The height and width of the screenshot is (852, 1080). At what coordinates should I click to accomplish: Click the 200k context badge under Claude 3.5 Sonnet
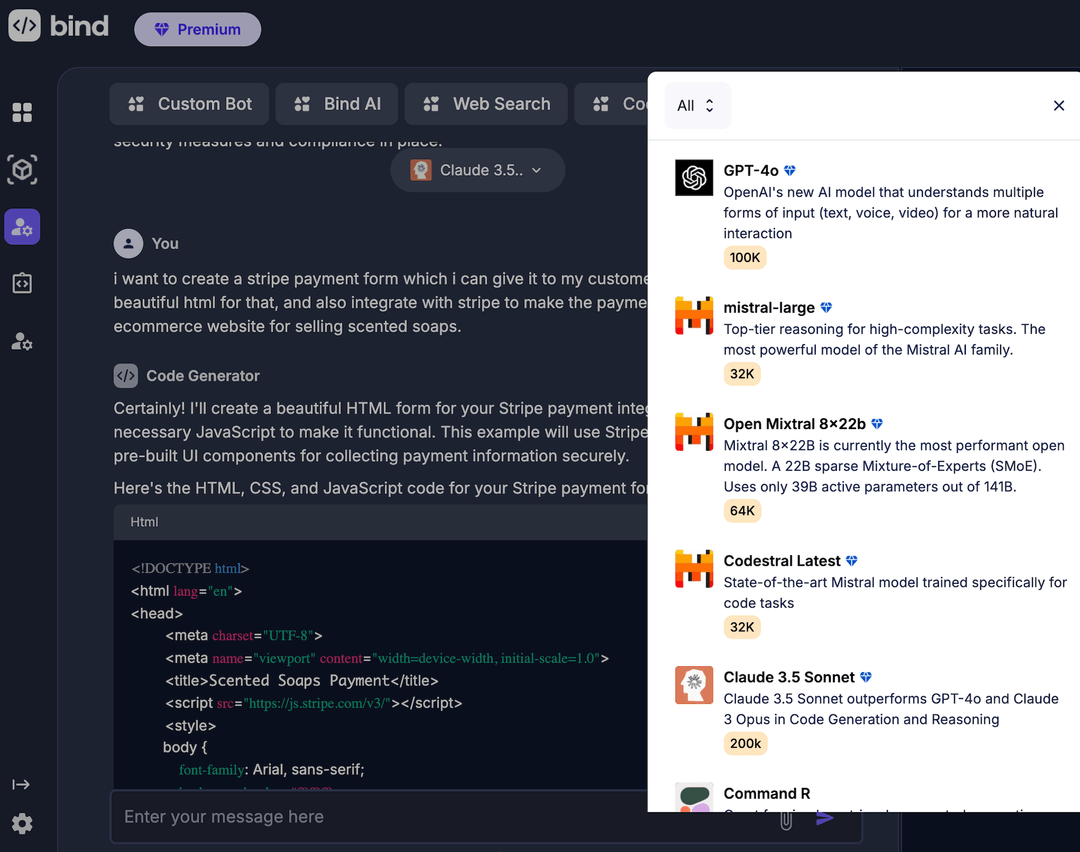click(745, 743)
